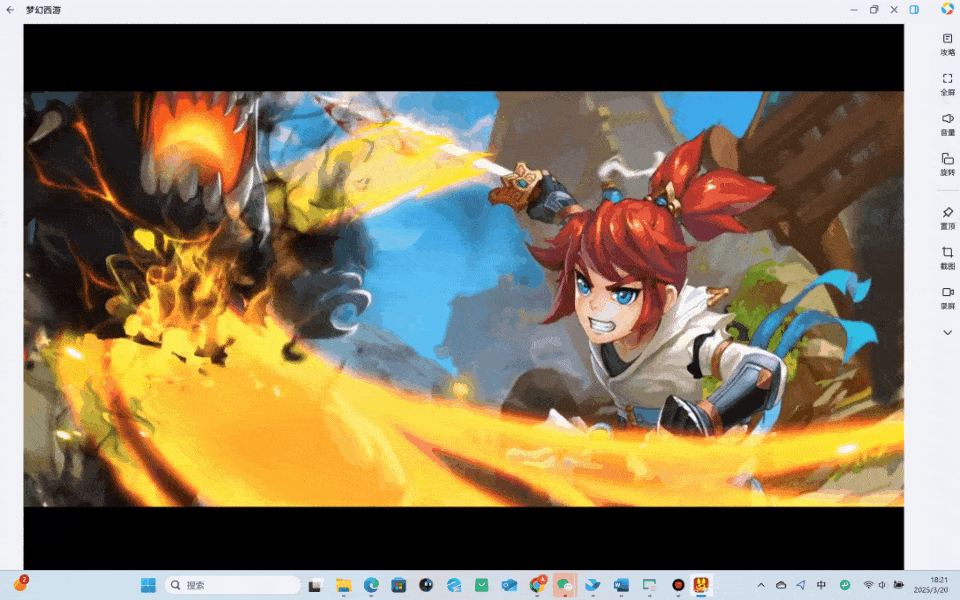Go back using the arrow beside 梦幻西游
This screenshot has width=960, height=600.
click(x=10, y=10)
